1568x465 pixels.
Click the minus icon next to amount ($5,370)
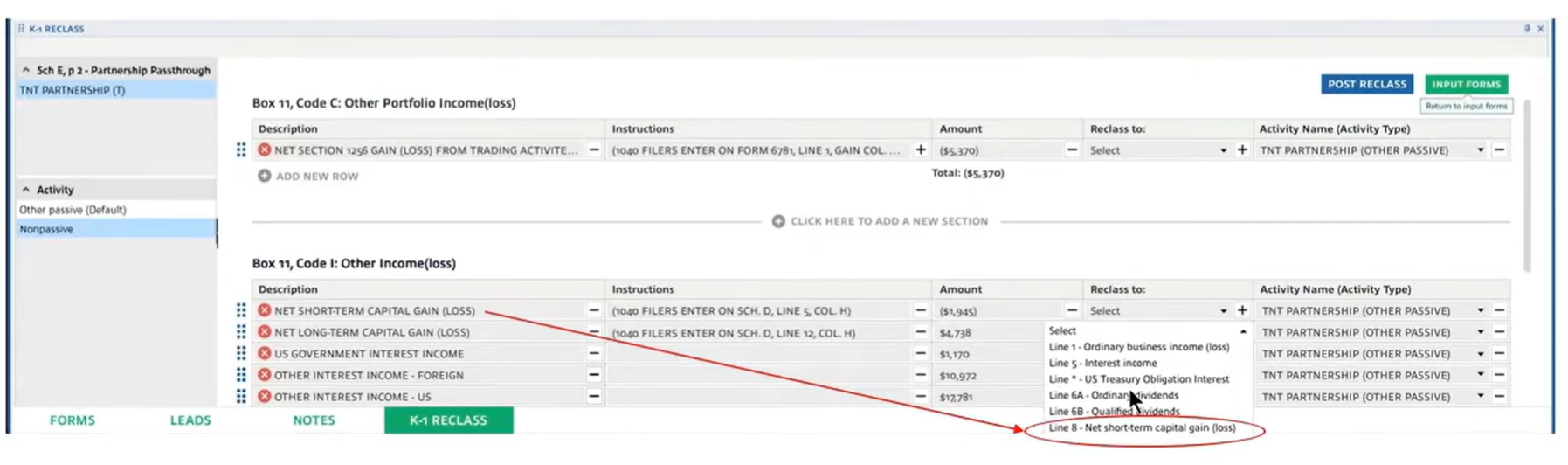pos(1072,150)
